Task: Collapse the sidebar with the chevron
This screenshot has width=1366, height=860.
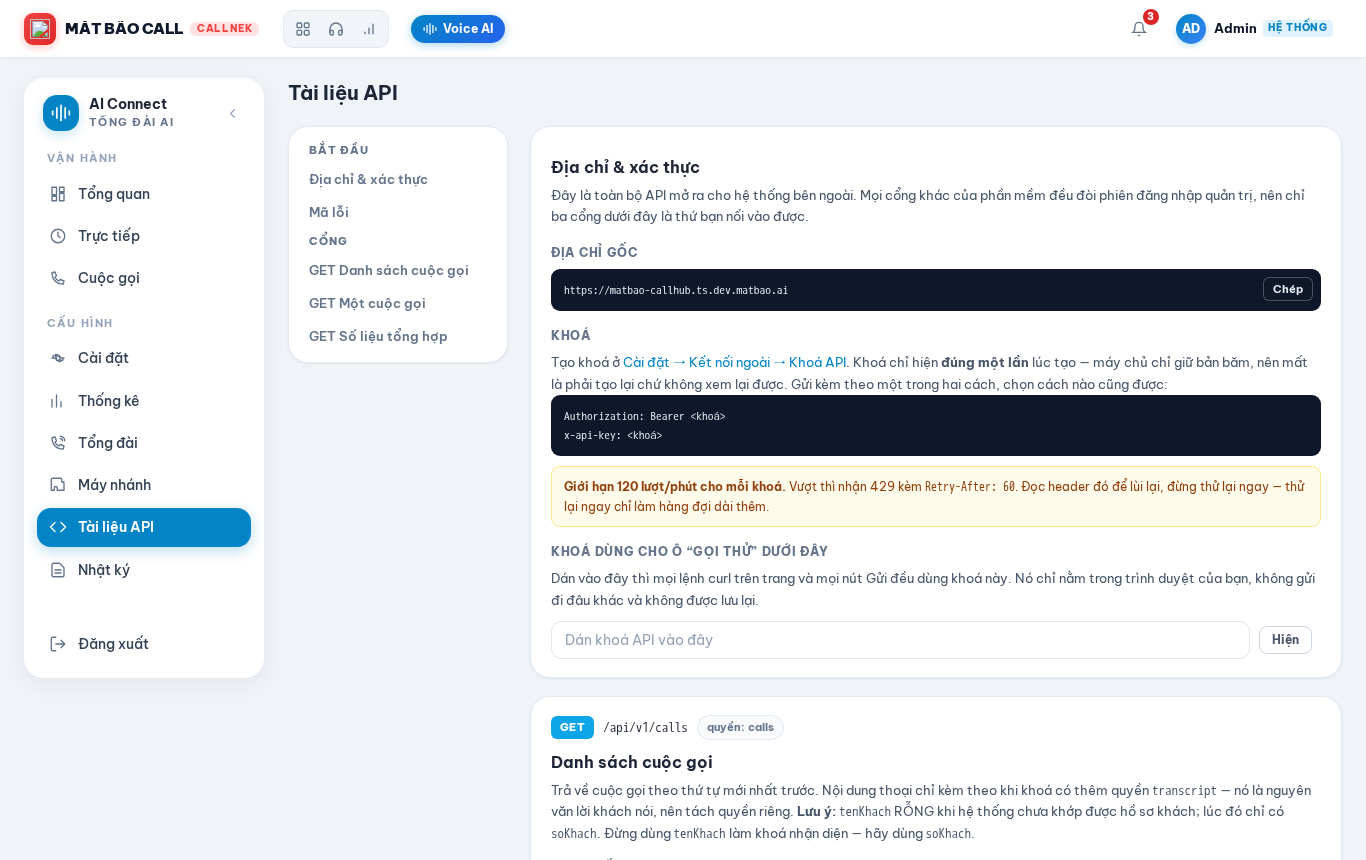Action: pos(233,113)
